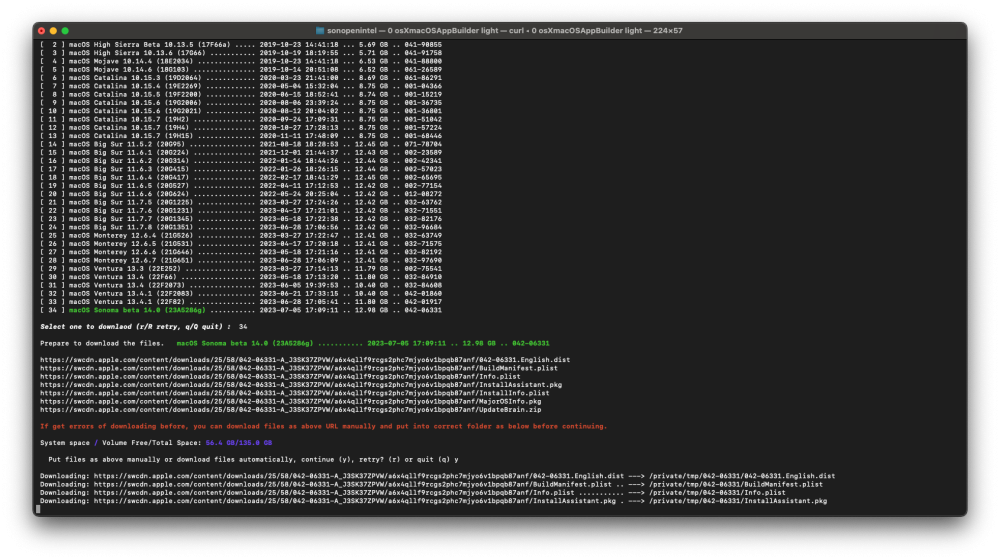Open the listed URL ending 'InstallAssistant.pkg'
The height and width of the screenshot is (560, 1000).
pos(301,385)
